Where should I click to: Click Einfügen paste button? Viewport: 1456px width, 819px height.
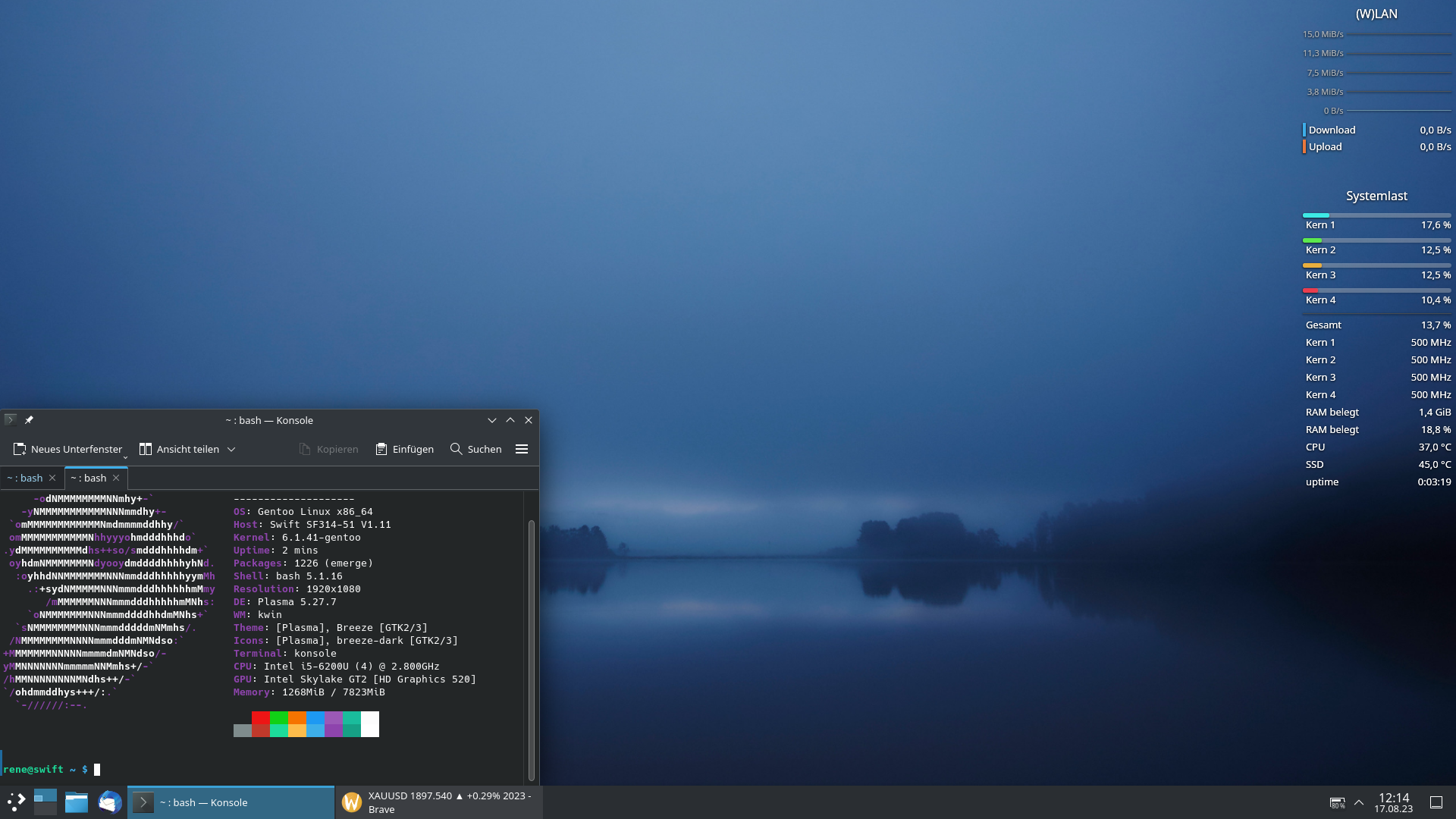click(405, 449)
